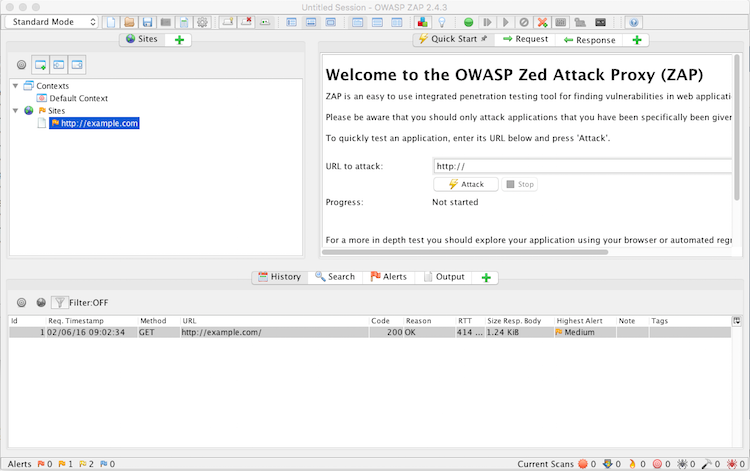Click the Quick Start panel vertical scrollbar
Screen dimensions: 750x471
[x=737, y=128]
